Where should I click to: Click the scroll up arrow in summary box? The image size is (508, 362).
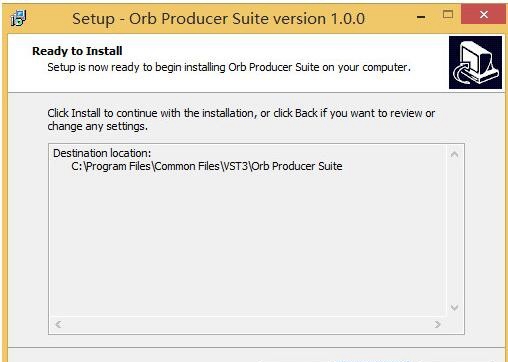(x=454, y=154)
